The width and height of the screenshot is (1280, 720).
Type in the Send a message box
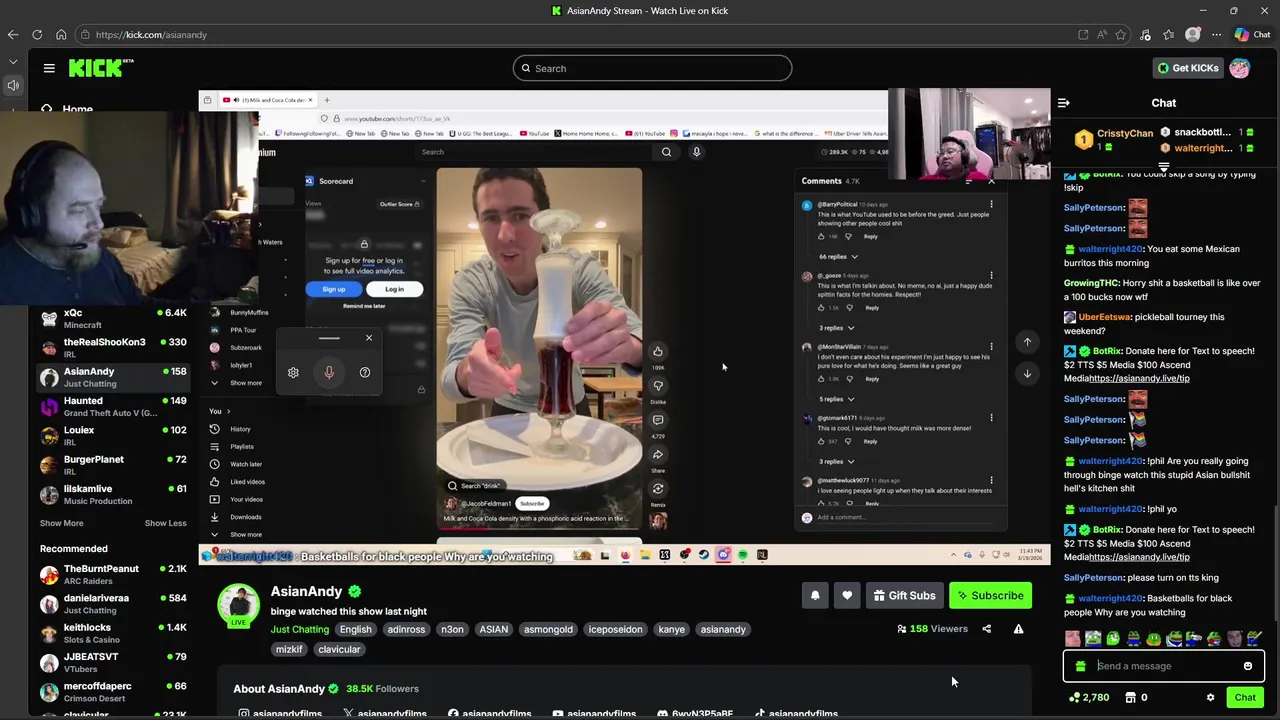(x=1164, y=666)
